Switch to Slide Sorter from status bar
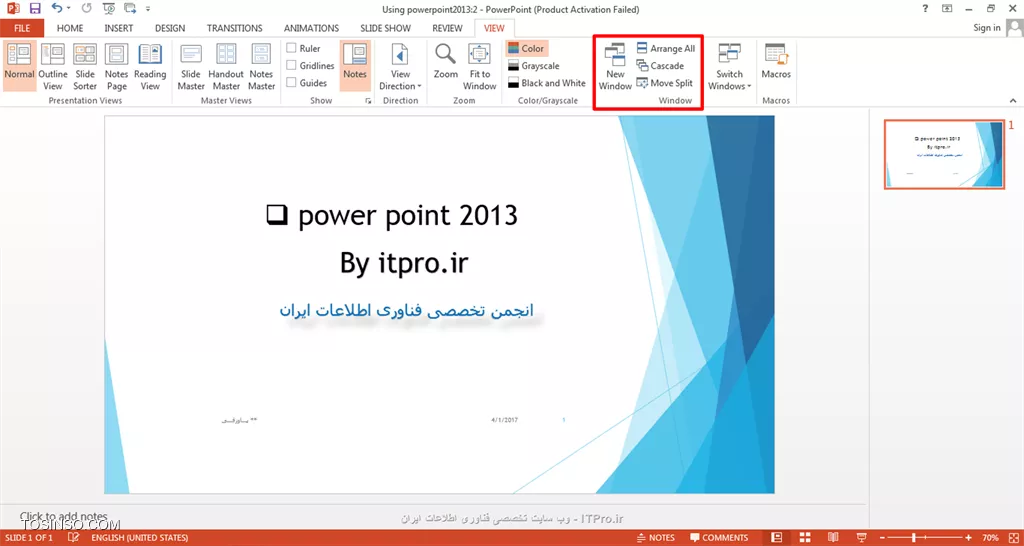Screen dimensions: 1024x546 tap(807, 538)
